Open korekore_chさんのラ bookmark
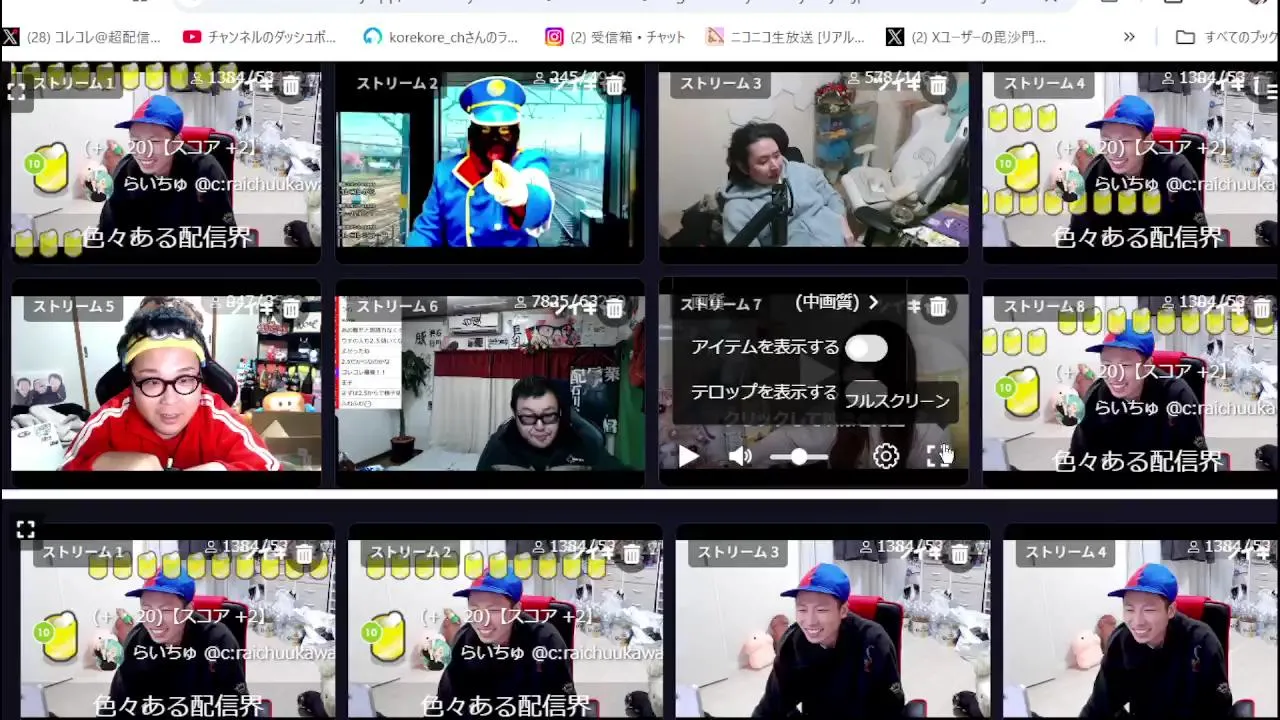The image size is (1280, 720). pyautogui.click(x=441, y=37)
